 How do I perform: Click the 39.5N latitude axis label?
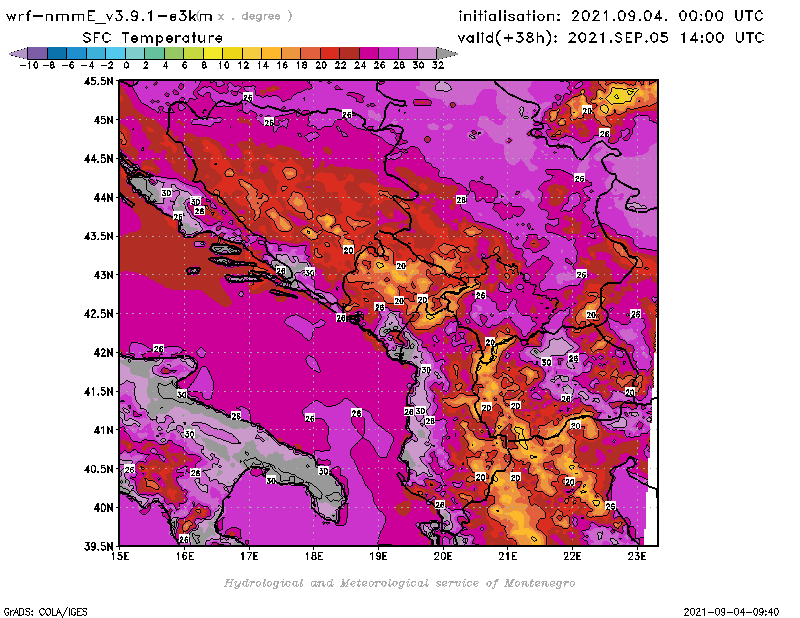98,547
